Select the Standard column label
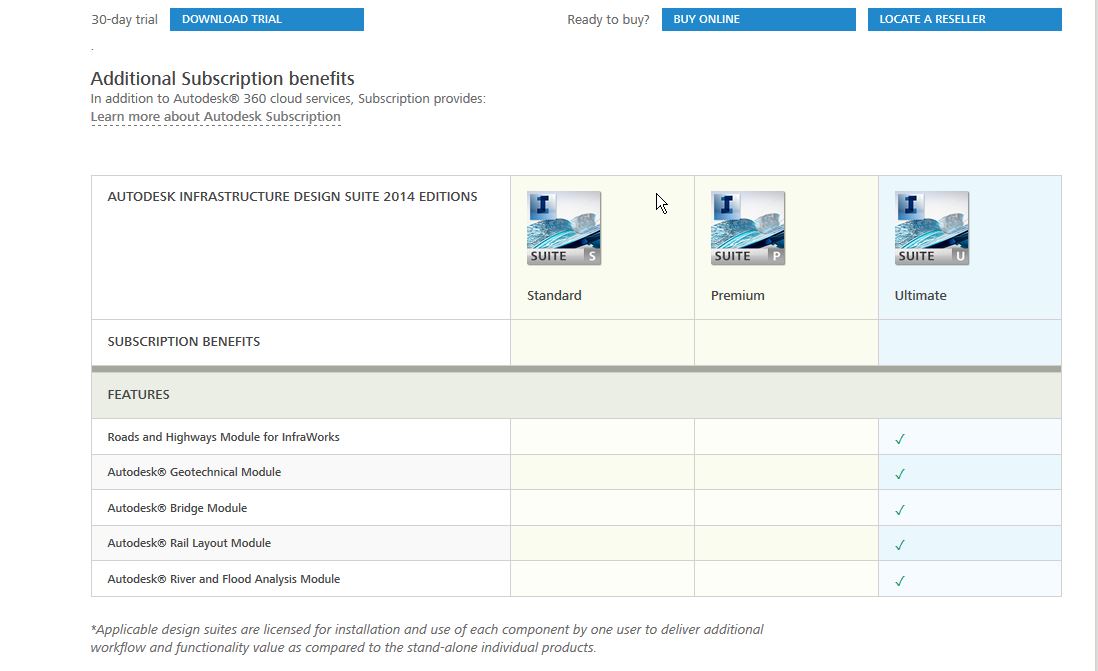Screen dimensions: 1098x671 click(554, 295)
